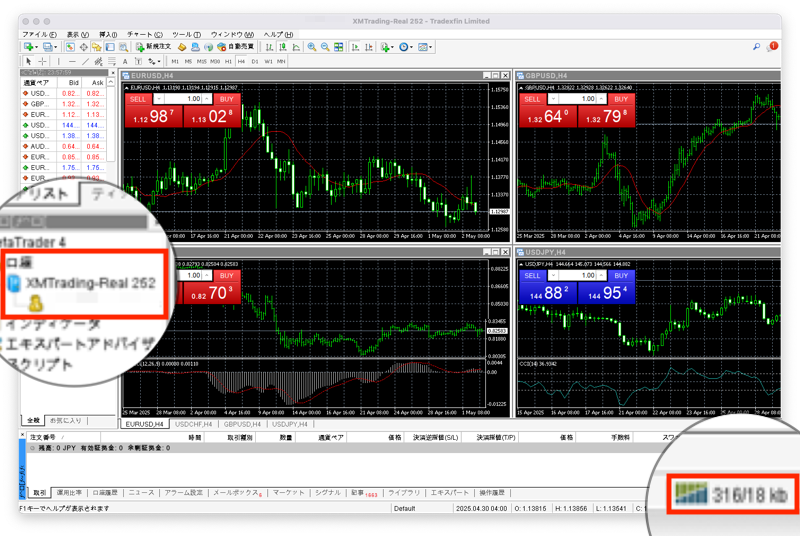Switch chart to bar chart type
Screen dimensions: 800x536
point(269,47)
